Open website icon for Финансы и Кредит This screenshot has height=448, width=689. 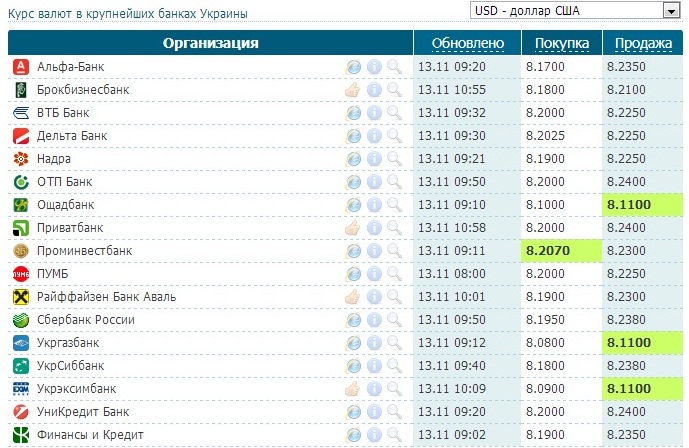(x=353, y=435)
